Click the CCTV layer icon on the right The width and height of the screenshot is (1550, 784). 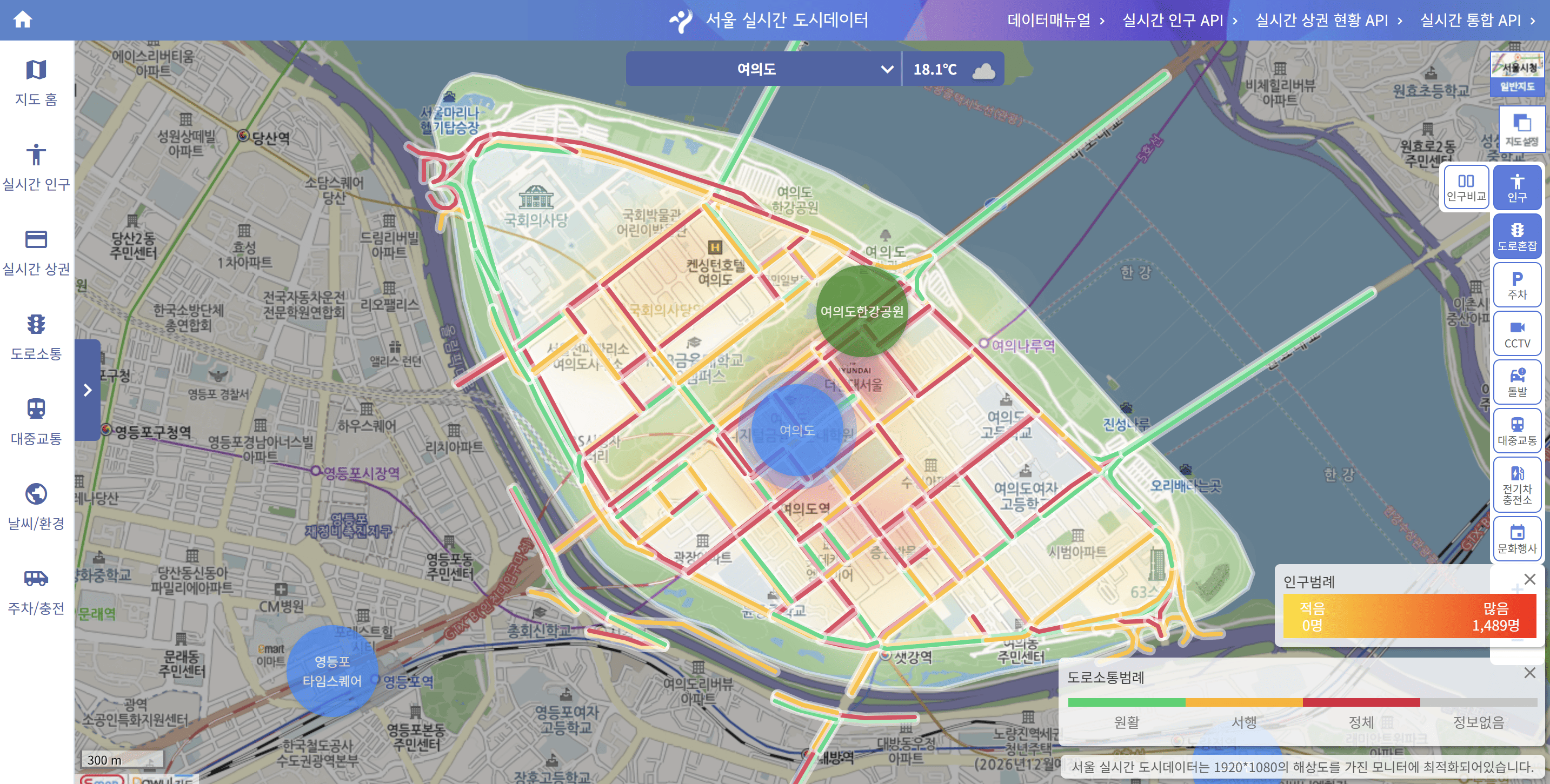[1518, 333]
